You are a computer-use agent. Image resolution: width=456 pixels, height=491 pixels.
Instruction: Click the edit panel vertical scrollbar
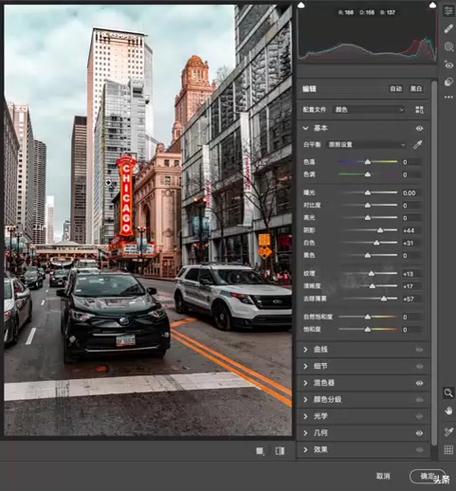click(x=434, y=262)
